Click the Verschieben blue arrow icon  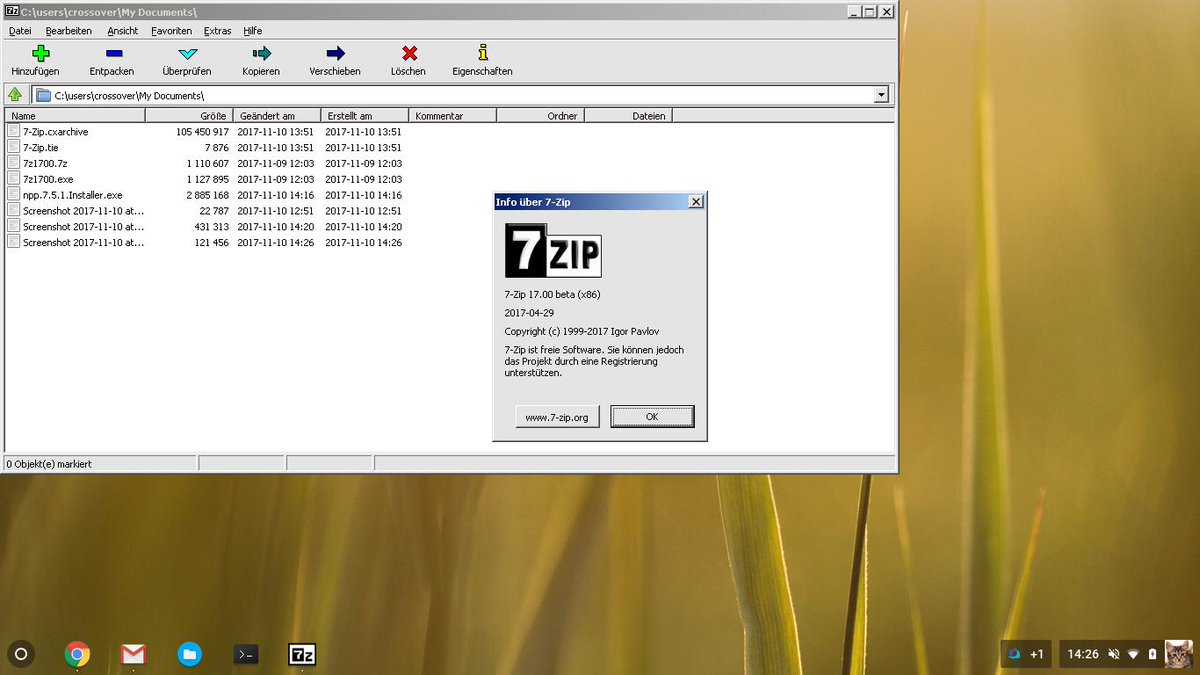[x=335, y=54]
